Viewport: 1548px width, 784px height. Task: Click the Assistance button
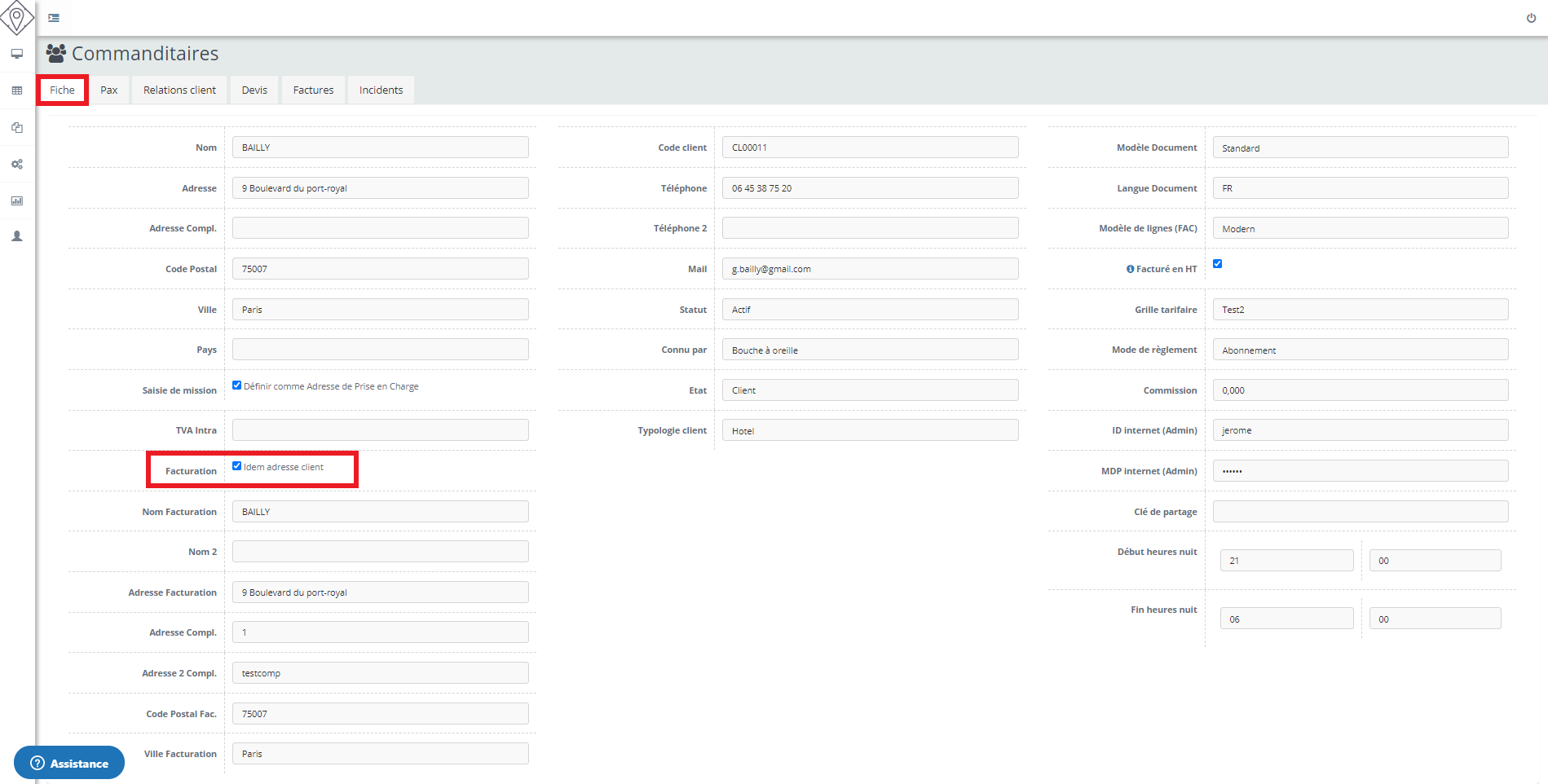click(x=69, y=763)
